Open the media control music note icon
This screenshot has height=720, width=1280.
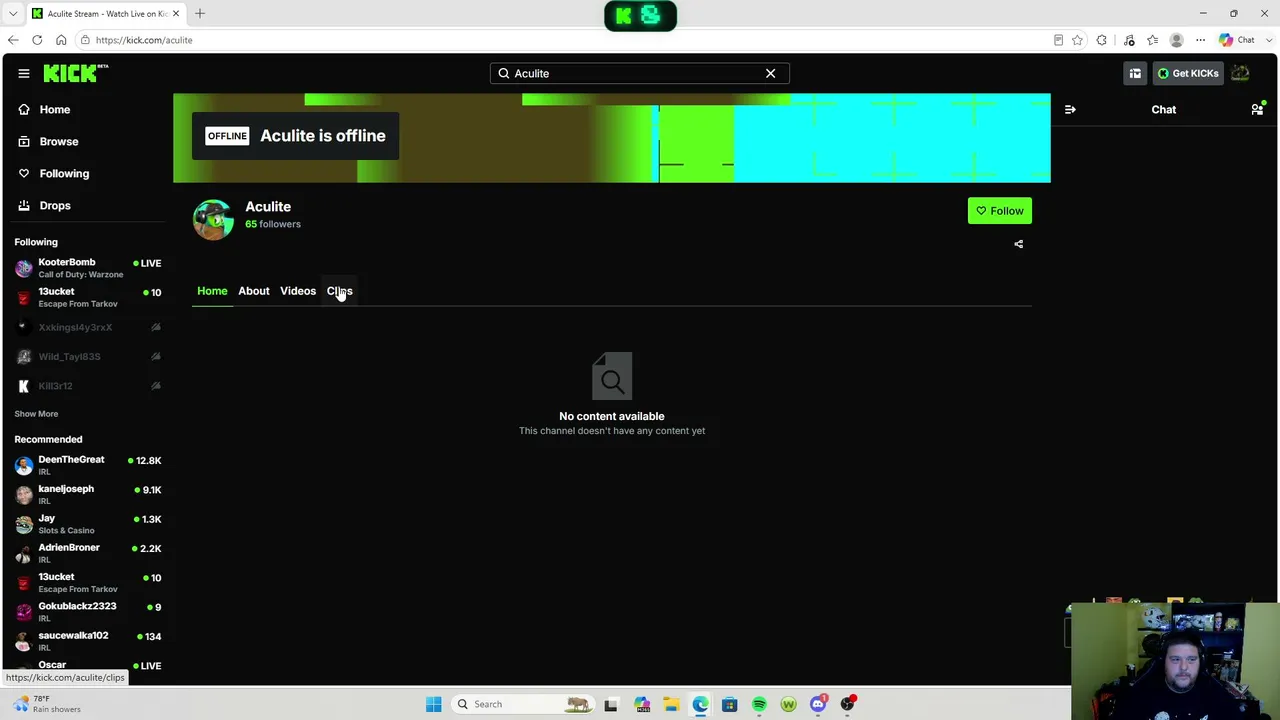[1129, 40]
